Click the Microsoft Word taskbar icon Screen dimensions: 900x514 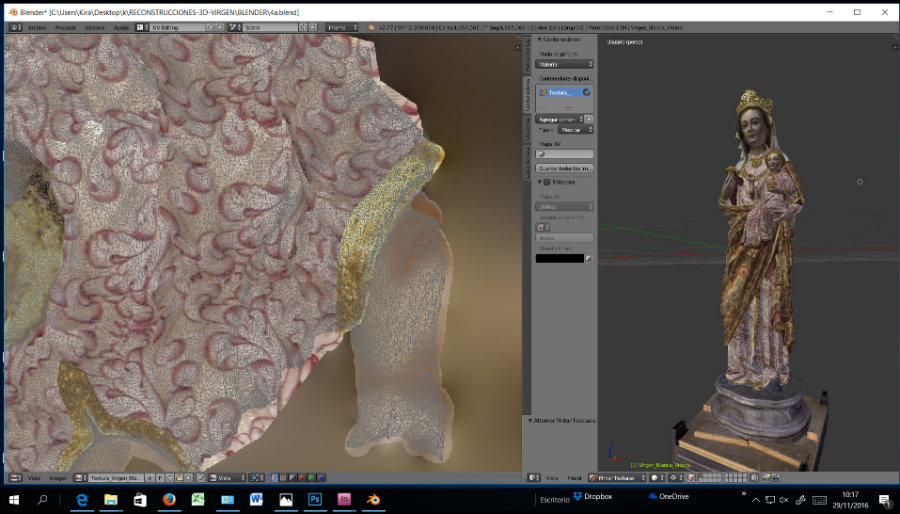(256, 498)
